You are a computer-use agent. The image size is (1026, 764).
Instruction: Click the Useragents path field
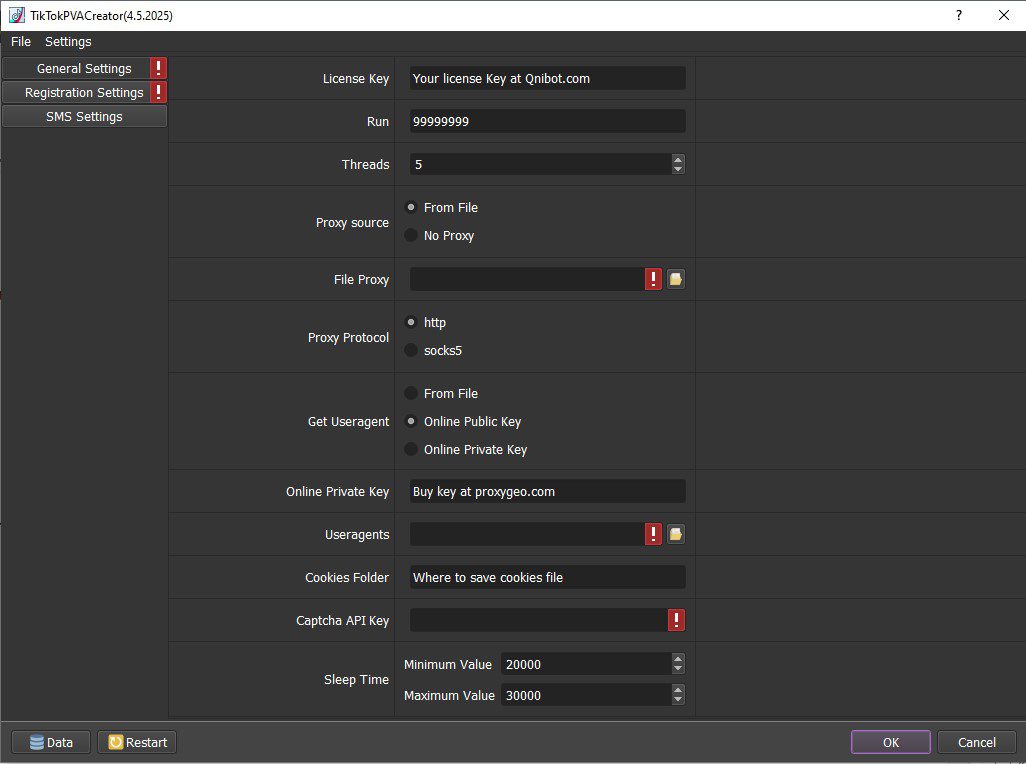527,534
